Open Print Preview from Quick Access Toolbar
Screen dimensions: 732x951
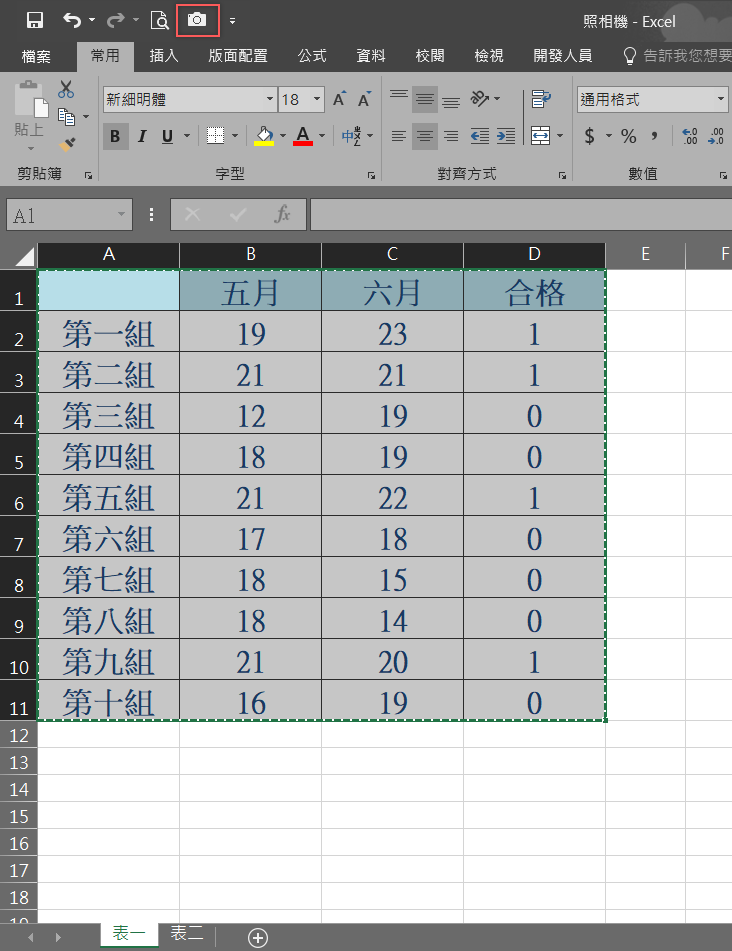159,20
